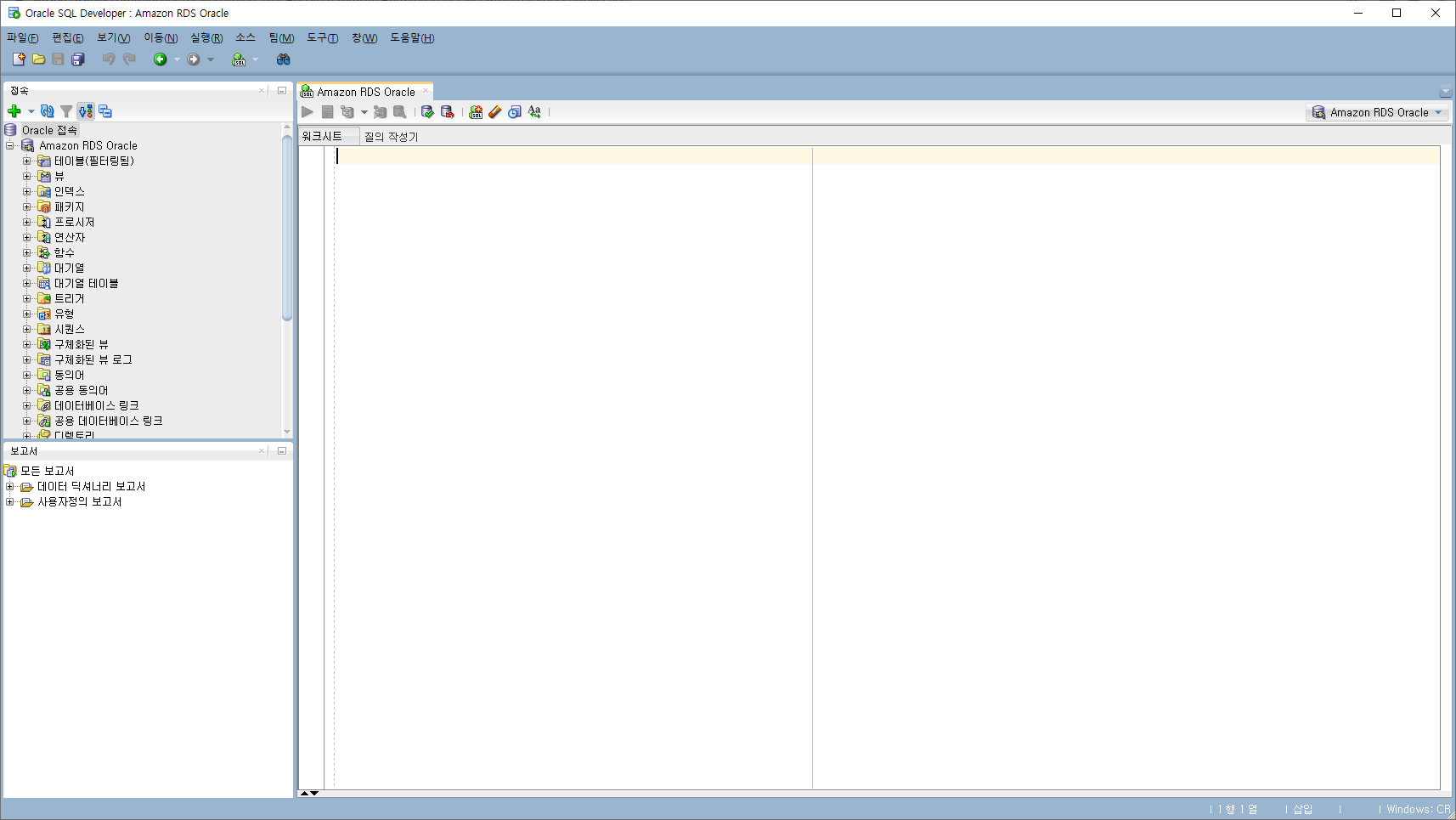
Task: Click the green Back navigation icon
Action: tap(160, 59)
